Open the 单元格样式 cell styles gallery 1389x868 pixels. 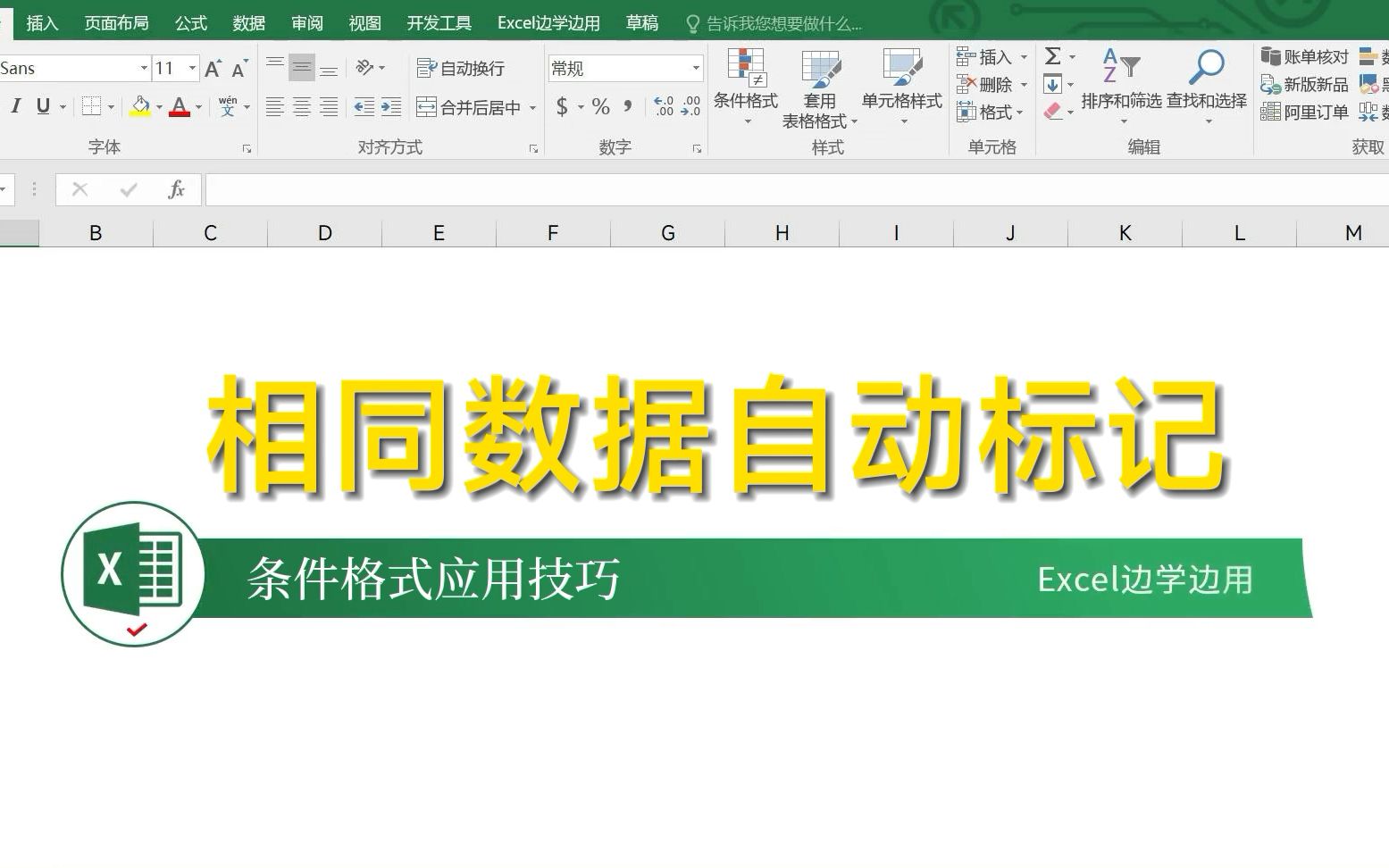(902, 86)
